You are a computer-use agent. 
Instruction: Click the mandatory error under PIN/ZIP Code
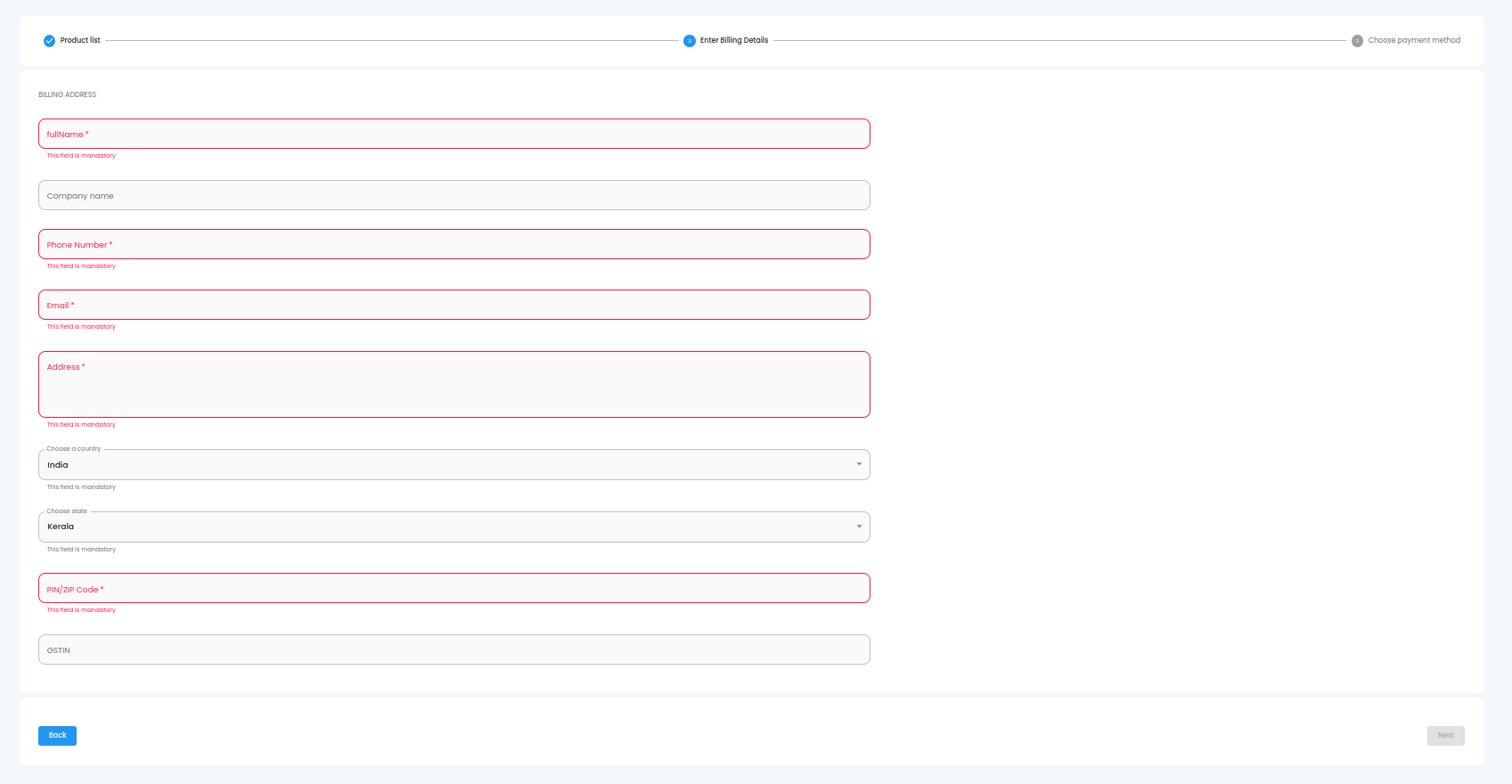(81, 610)
